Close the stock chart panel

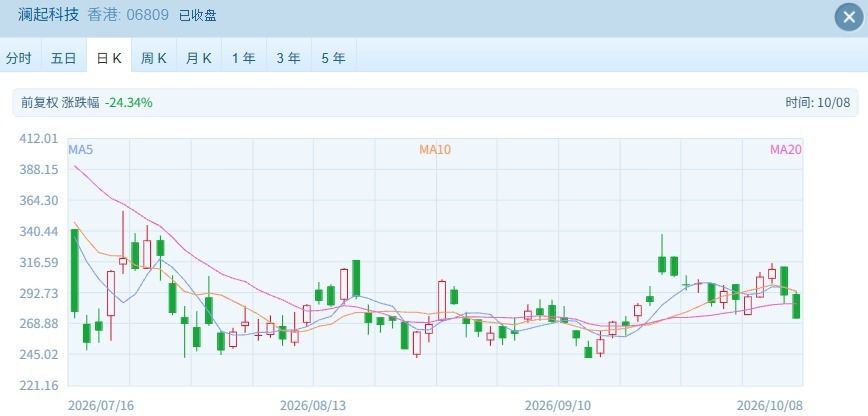(849, 17)
